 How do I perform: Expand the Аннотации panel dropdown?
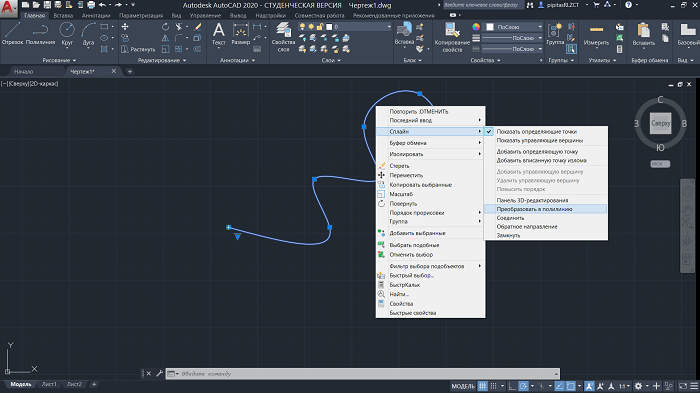[237, 60]
